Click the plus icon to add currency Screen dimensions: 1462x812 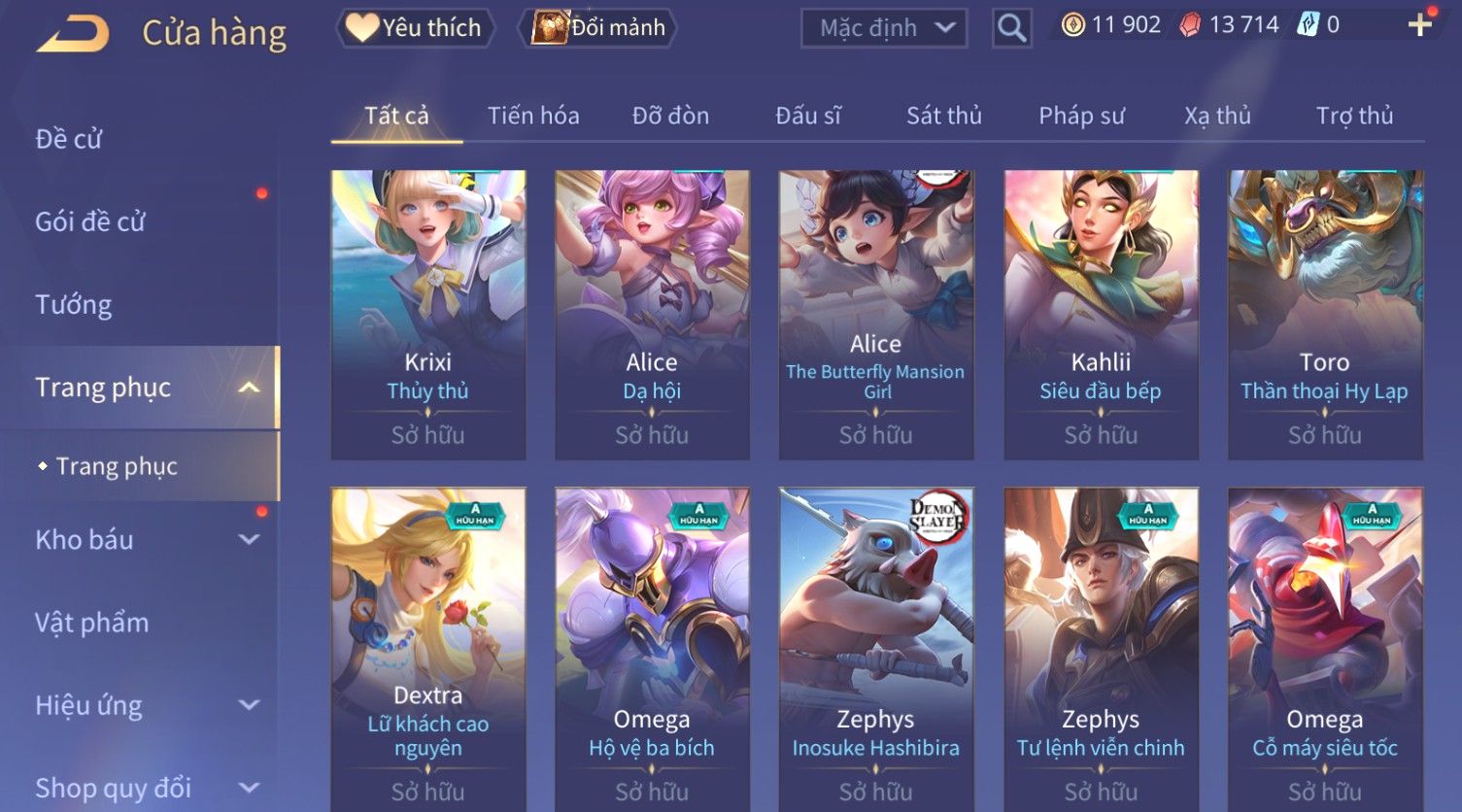(1420, 25)
